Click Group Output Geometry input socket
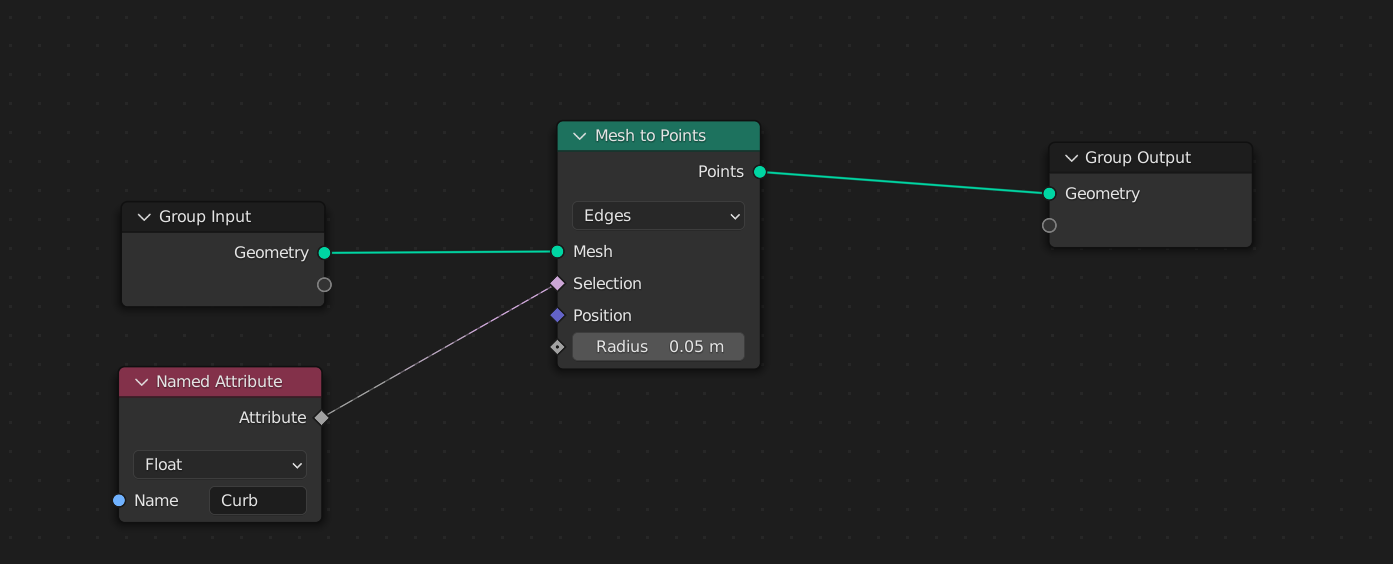Screen dimensions: 1393x564 [x=1049, y=194]
